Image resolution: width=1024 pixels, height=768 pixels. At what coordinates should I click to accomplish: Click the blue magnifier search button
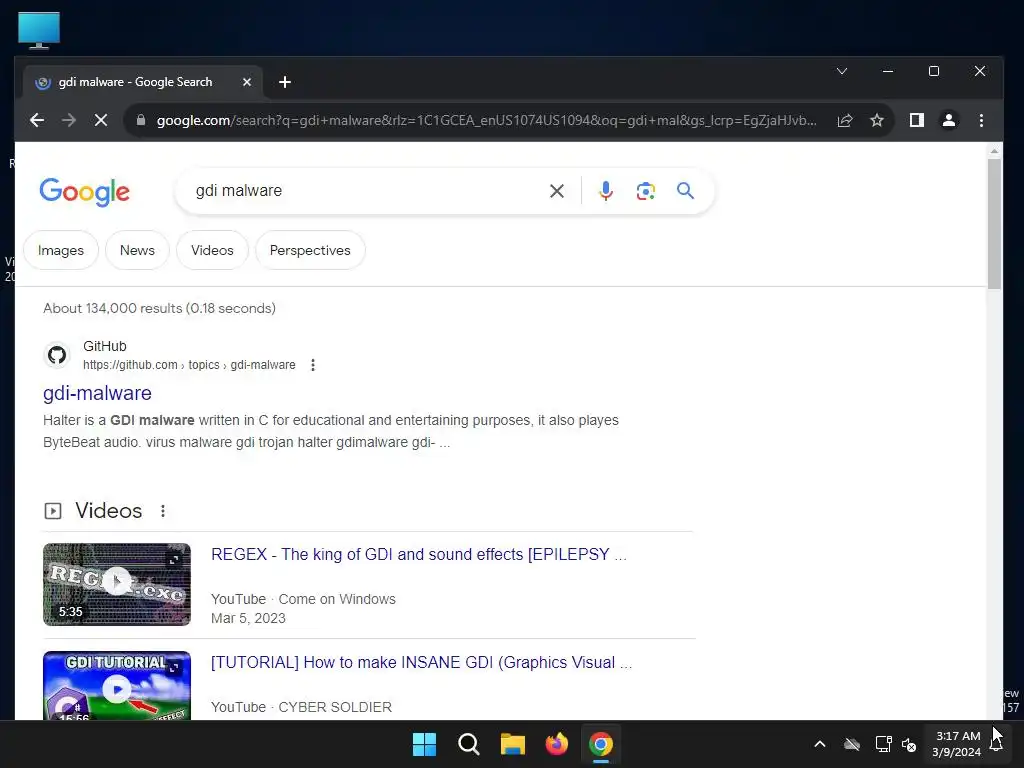pyautogui.click(x=685, y=191)
